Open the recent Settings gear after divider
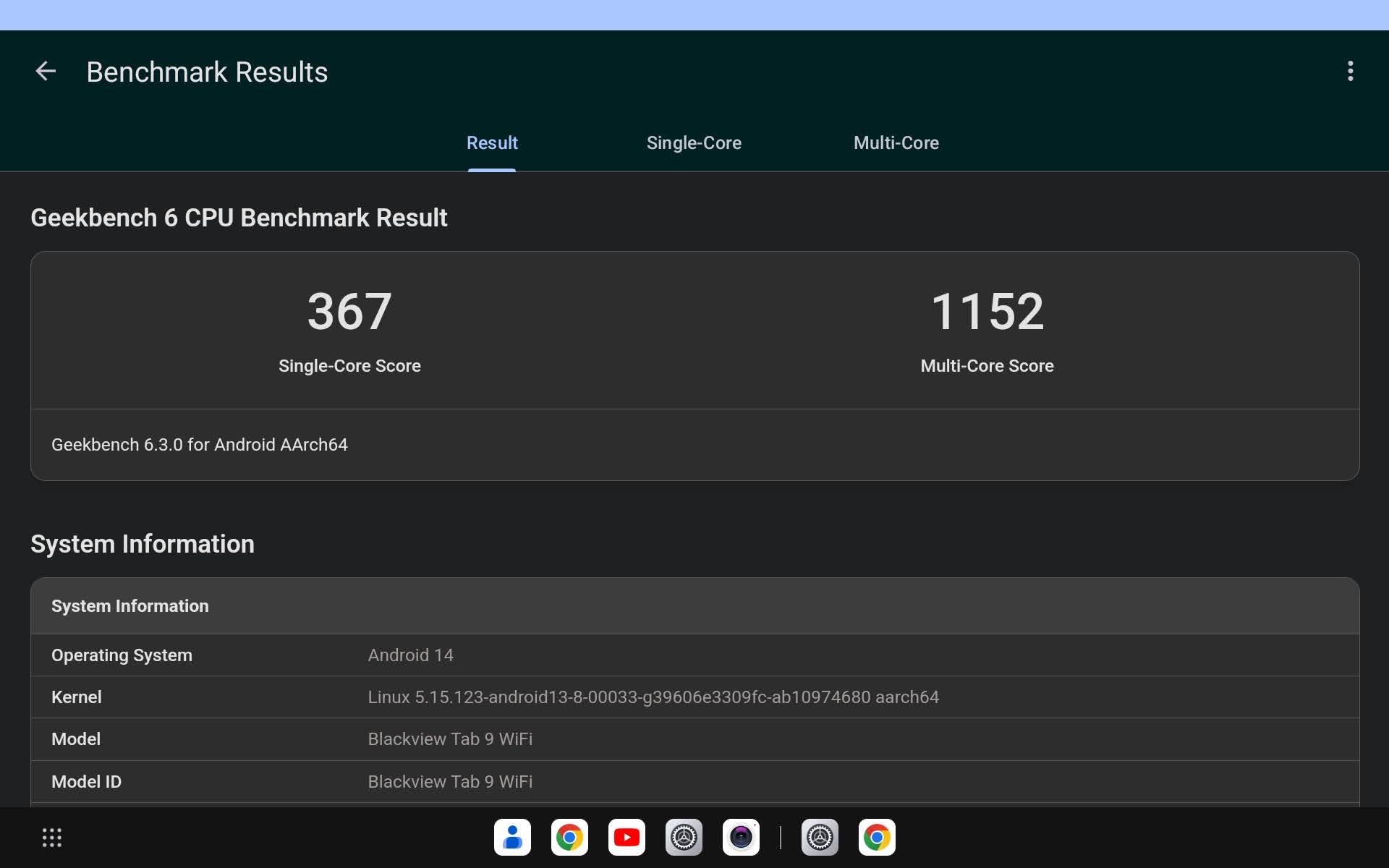 click(x=820, y=838)
